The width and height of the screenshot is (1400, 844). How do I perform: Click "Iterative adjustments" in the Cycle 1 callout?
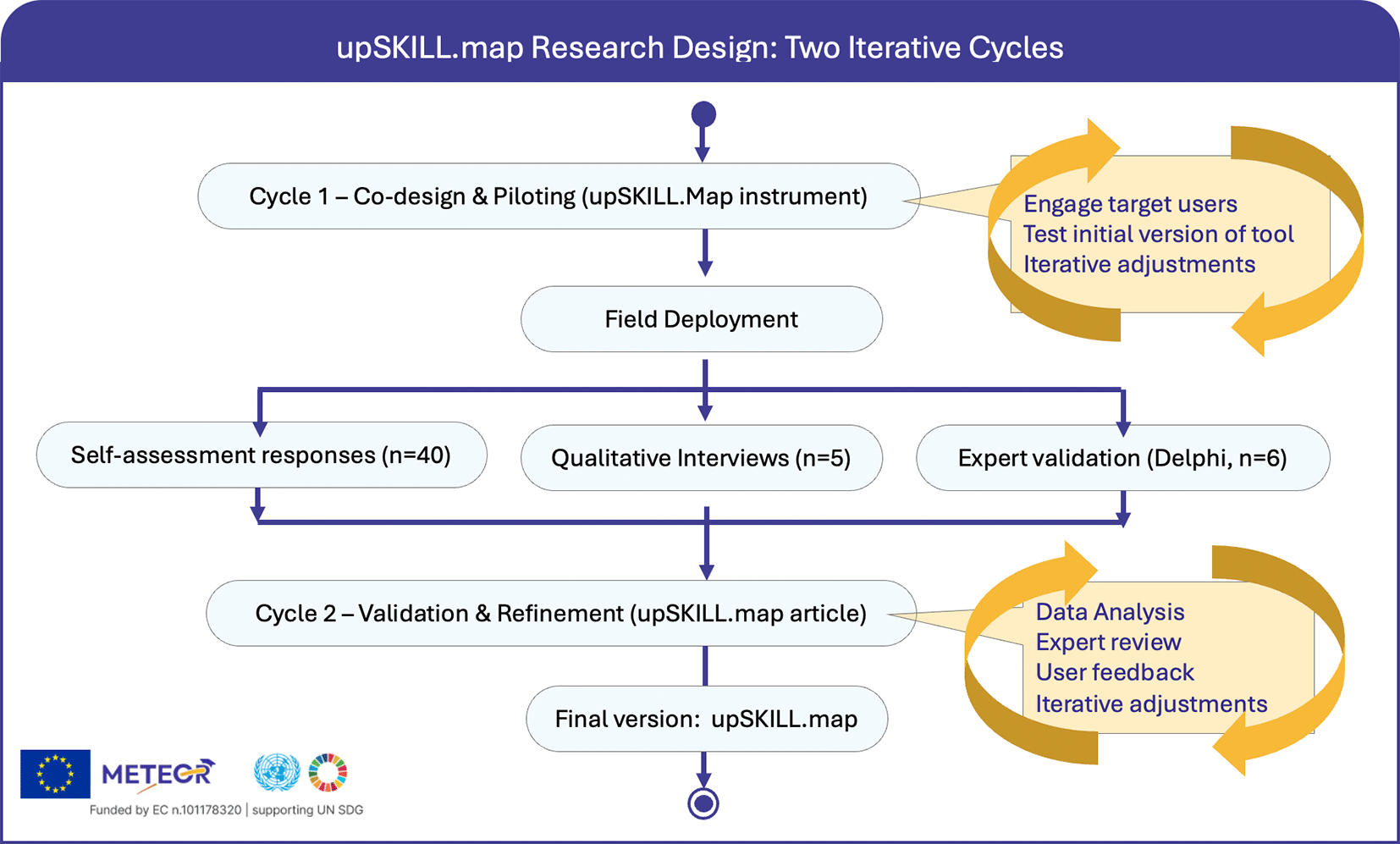pos(1139,265)
